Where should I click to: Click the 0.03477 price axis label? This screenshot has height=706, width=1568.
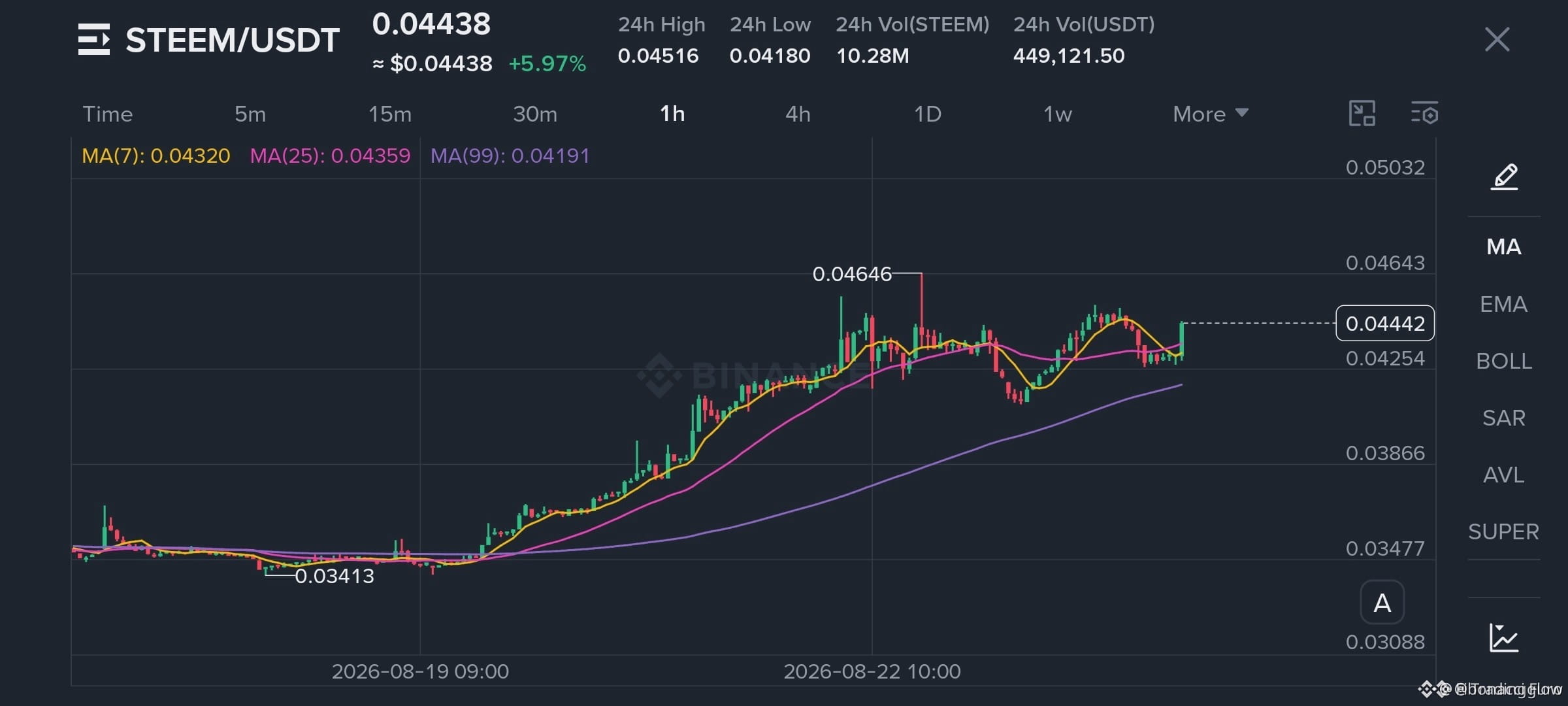[x=1385, y=548]
